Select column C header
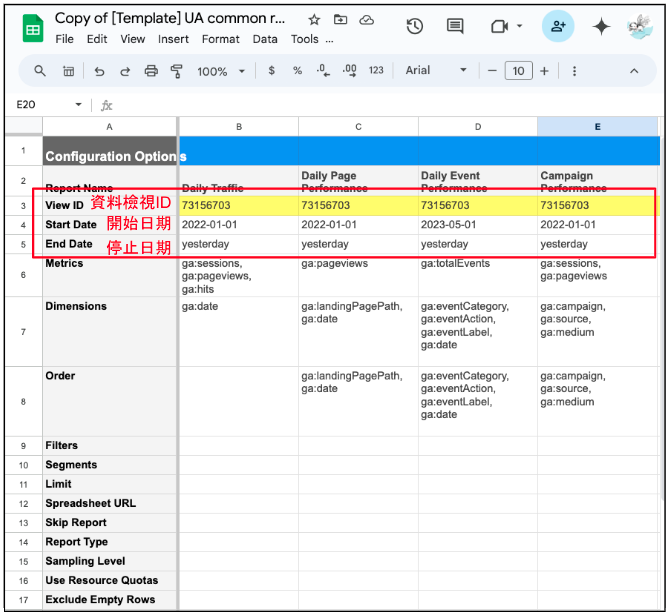669x615 pixels. [358, 127]
